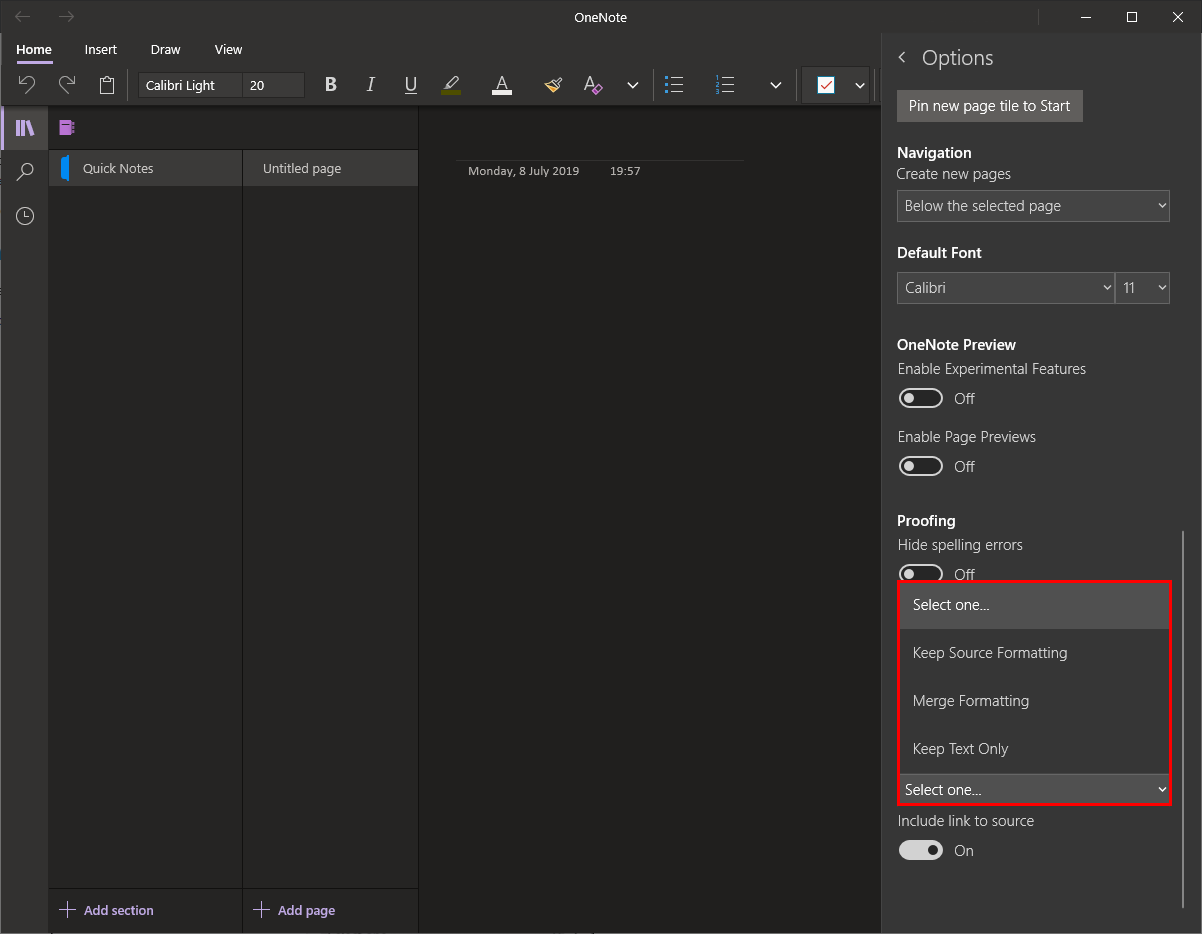Click Add section
Viewport: 1202px width, 934px height.
click(x=107, y=910)
